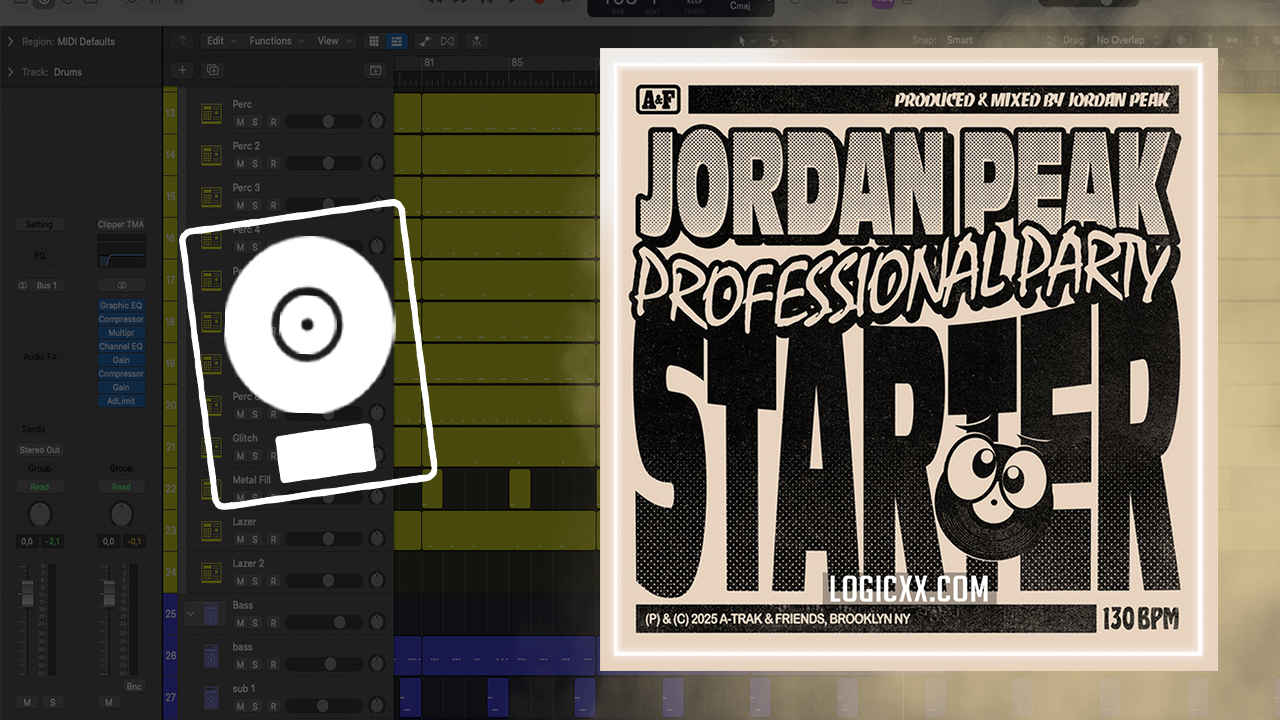
Task: Solo the Lazer 2 track
Action: click(x=255, y=581)
